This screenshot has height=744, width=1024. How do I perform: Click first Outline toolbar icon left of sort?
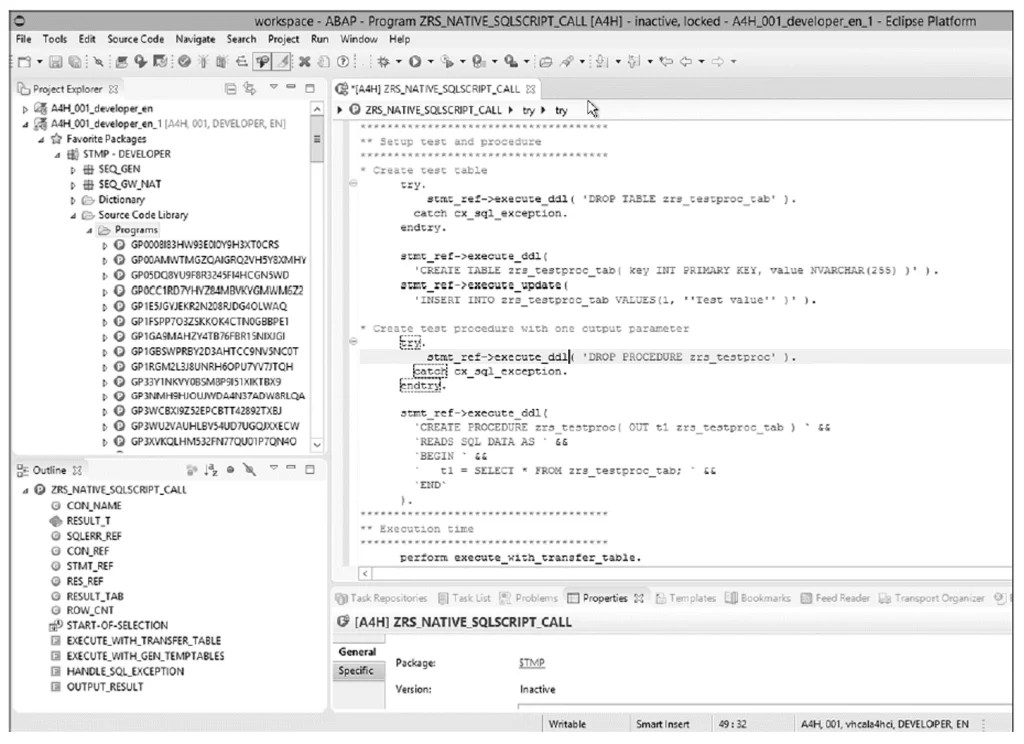point(191,470)
